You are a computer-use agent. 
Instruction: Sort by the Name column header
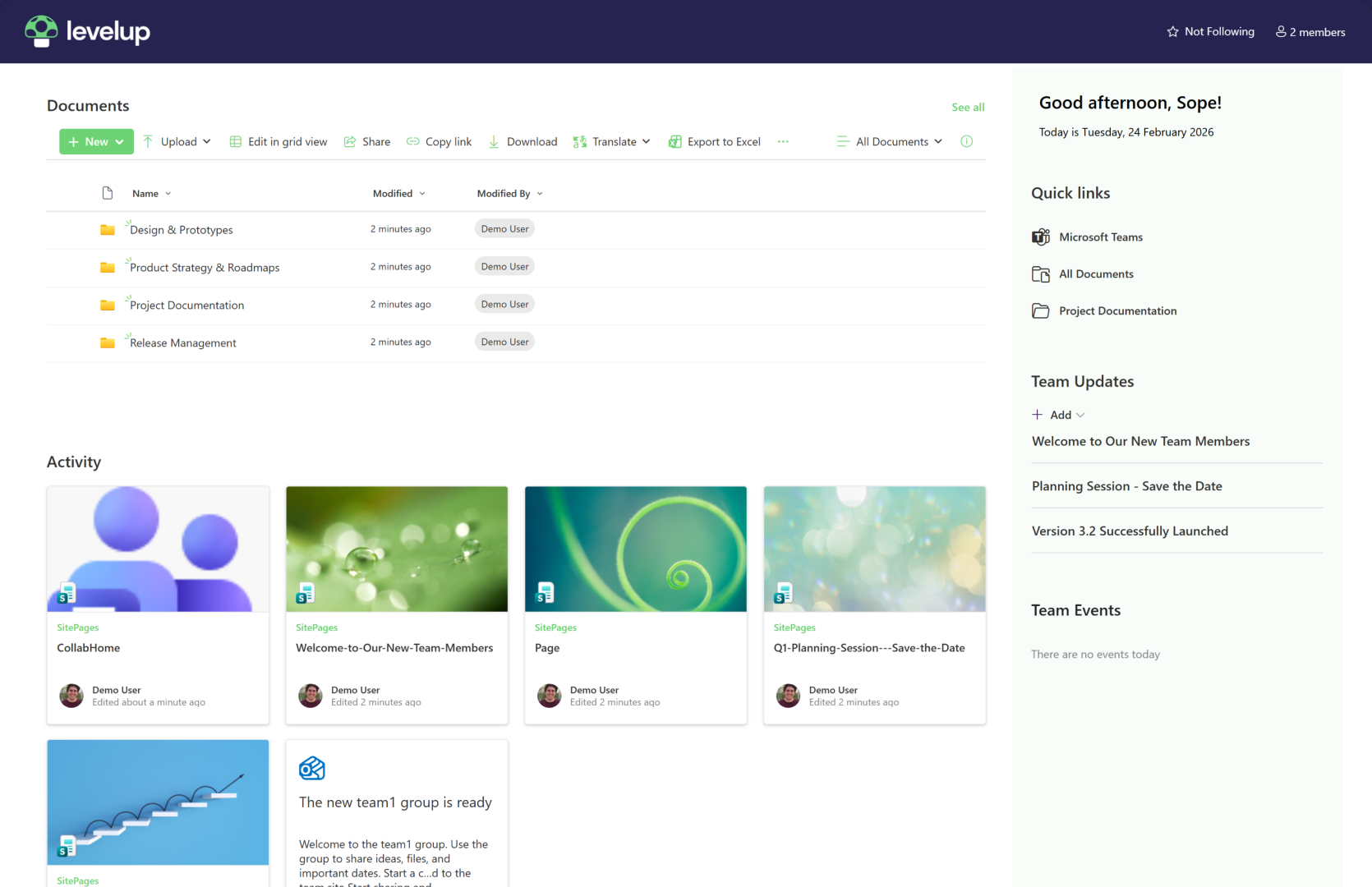(x=152, y=194)
